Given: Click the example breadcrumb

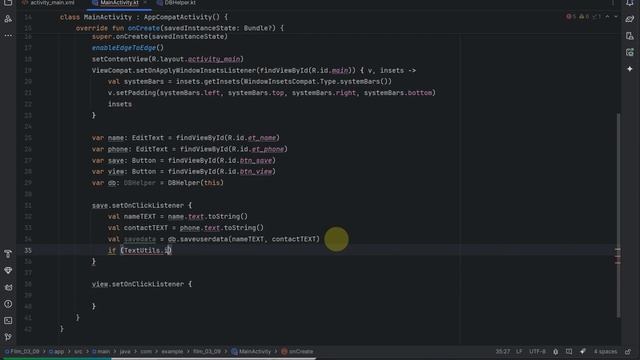Looking at the screenshot, I should click(172, 351).
